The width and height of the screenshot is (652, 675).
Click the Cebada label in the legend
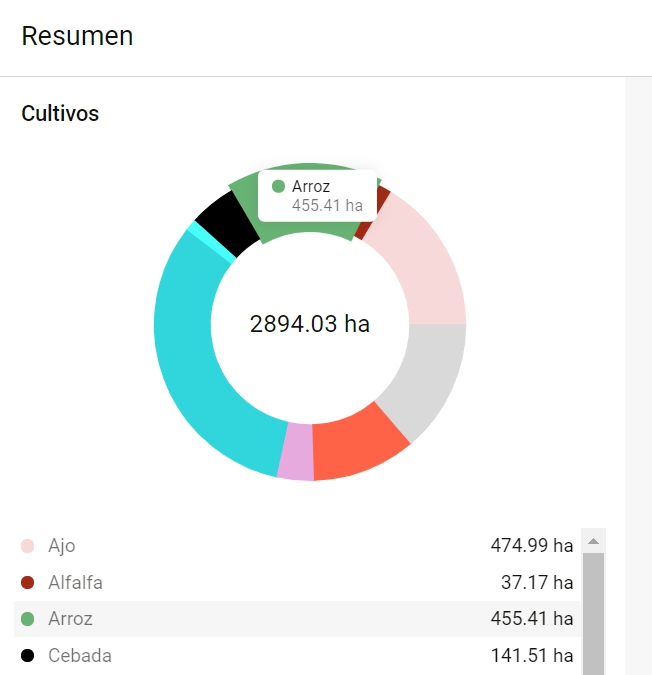80,656
